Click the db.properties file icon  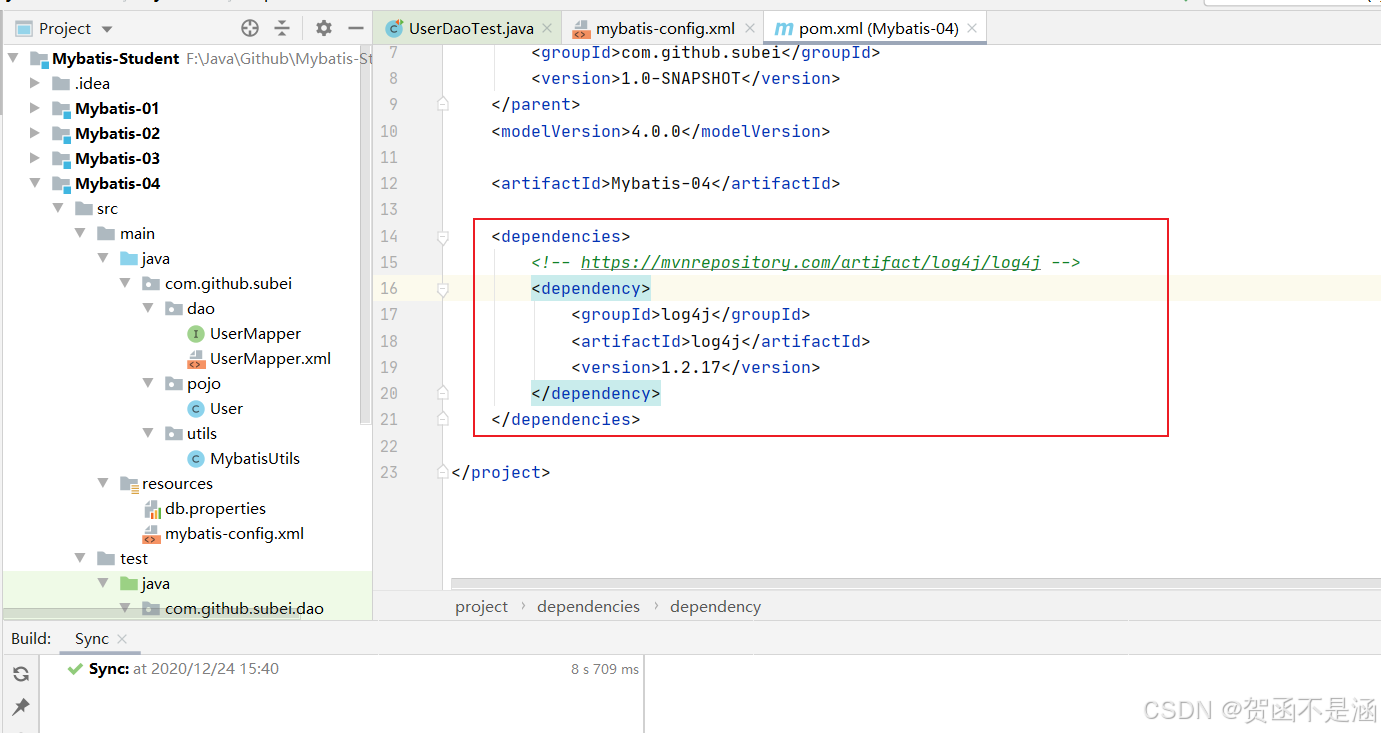coord(152,508)
